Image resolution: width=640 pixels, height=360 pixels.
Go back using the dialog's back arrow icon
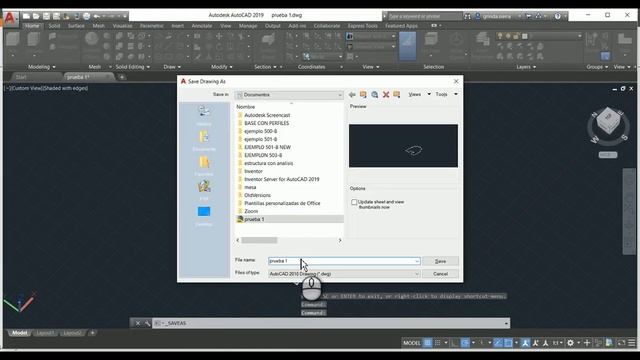point(352,95)
